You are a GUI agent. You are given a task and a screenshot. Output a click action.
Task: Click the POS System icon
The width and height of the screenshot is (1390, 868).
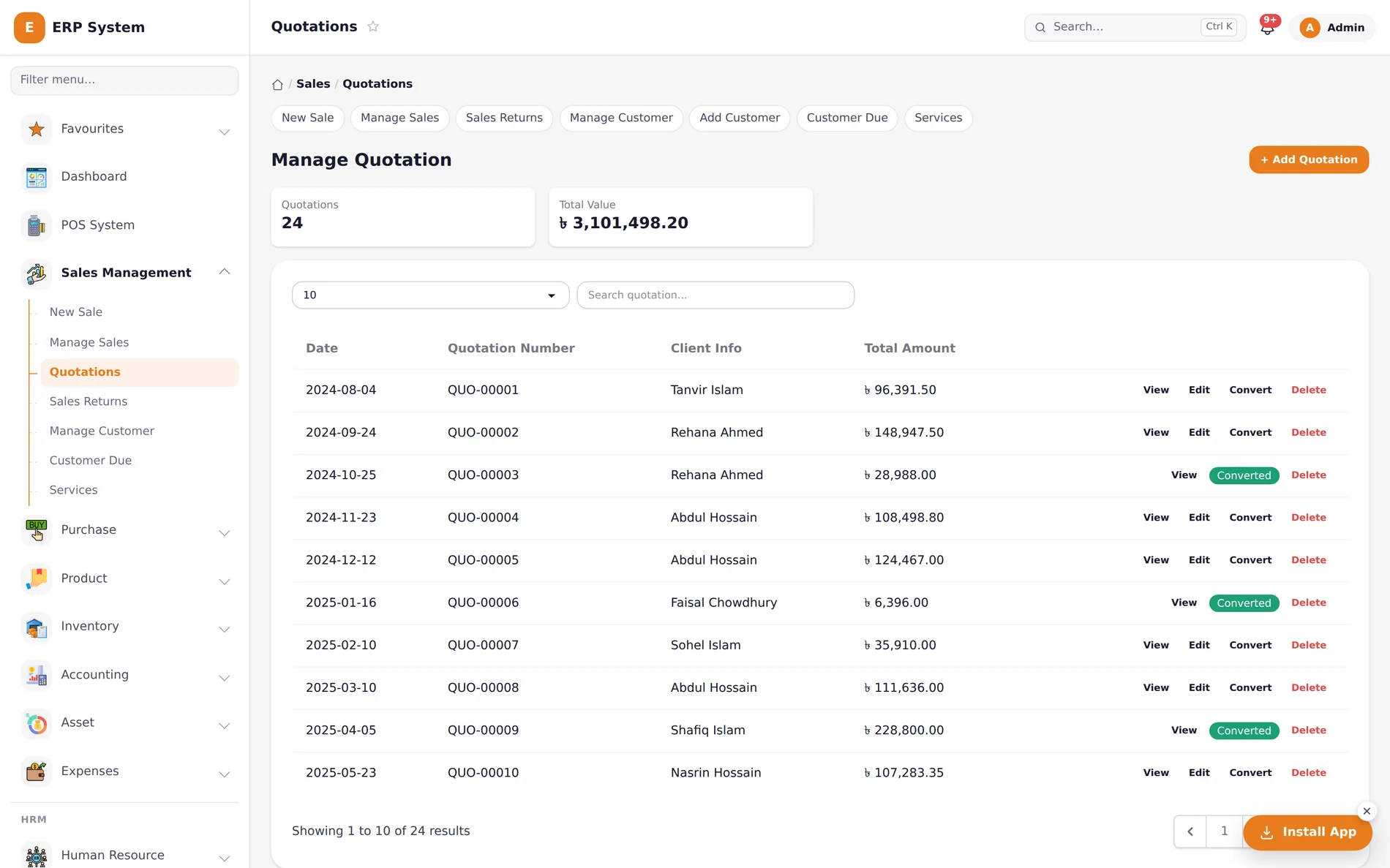click(x=37, y=225)
